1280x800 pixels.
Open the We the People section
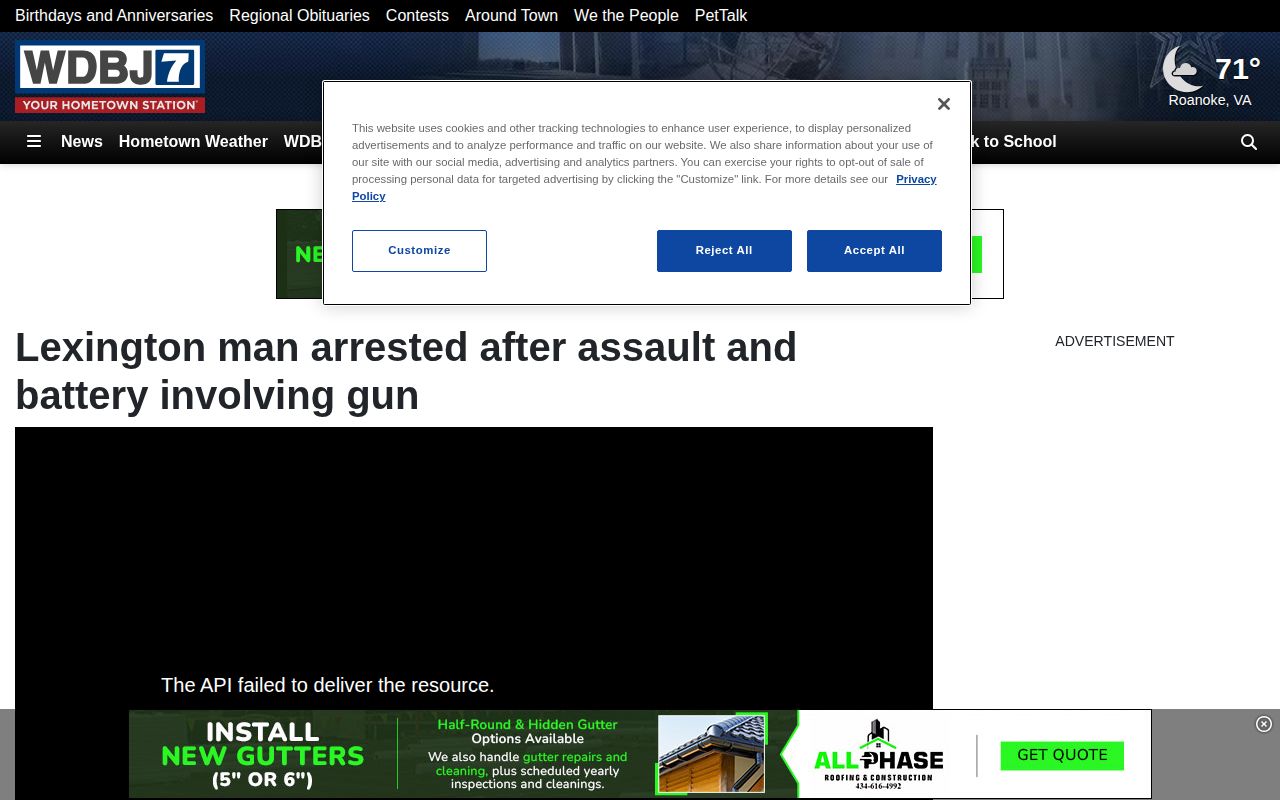tap(626, 16)
